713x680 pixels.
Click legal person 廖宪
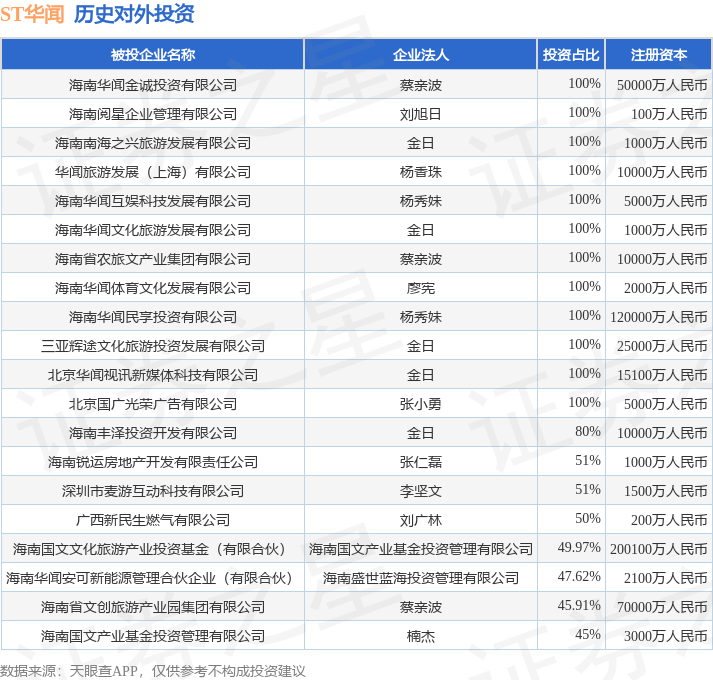(421, 288)
